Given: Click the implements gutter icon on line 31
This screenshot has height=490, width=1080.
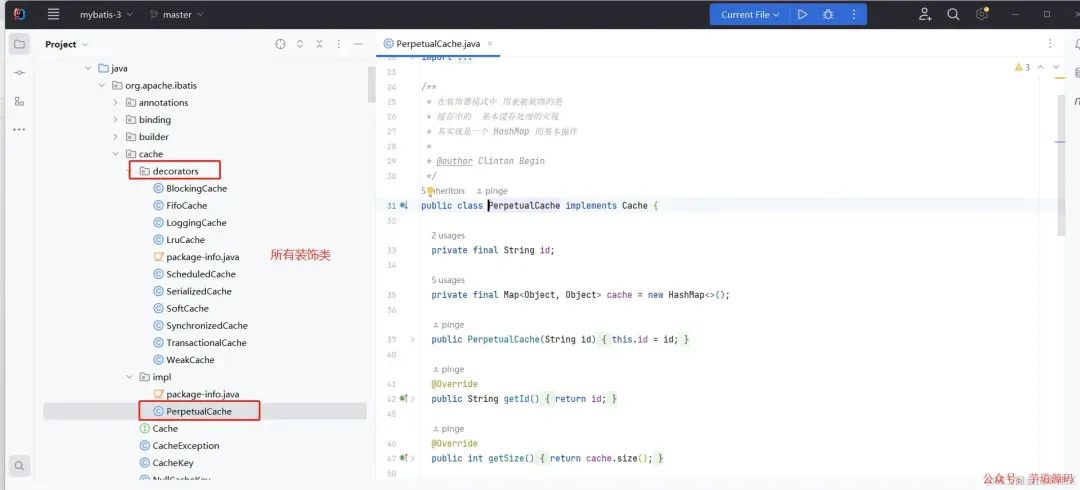Looking at the screenshot, I should pos(404,205).
